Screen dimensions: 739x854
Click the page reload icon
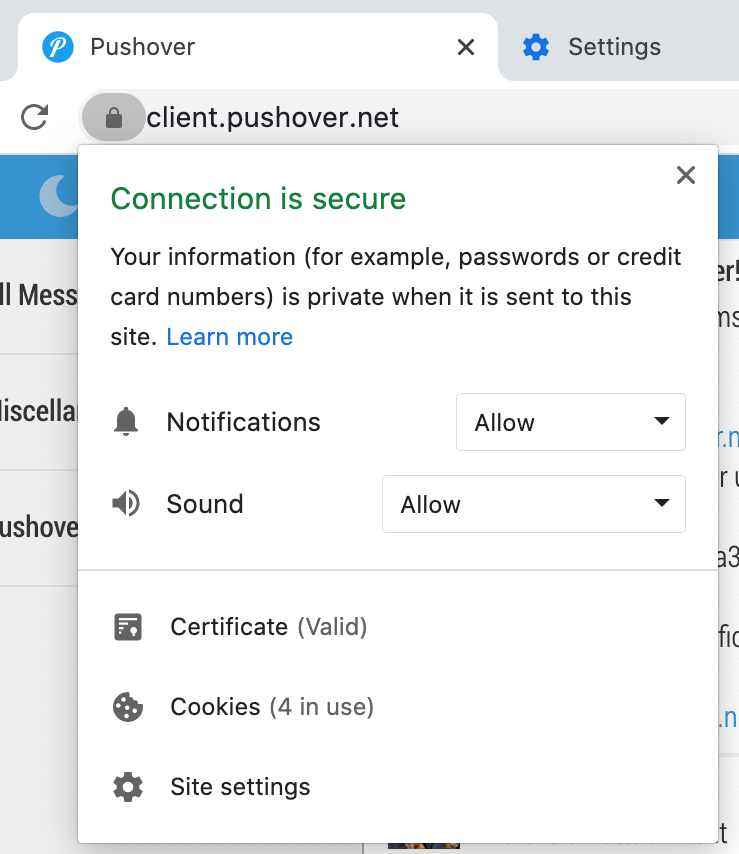tap(35, 118)
